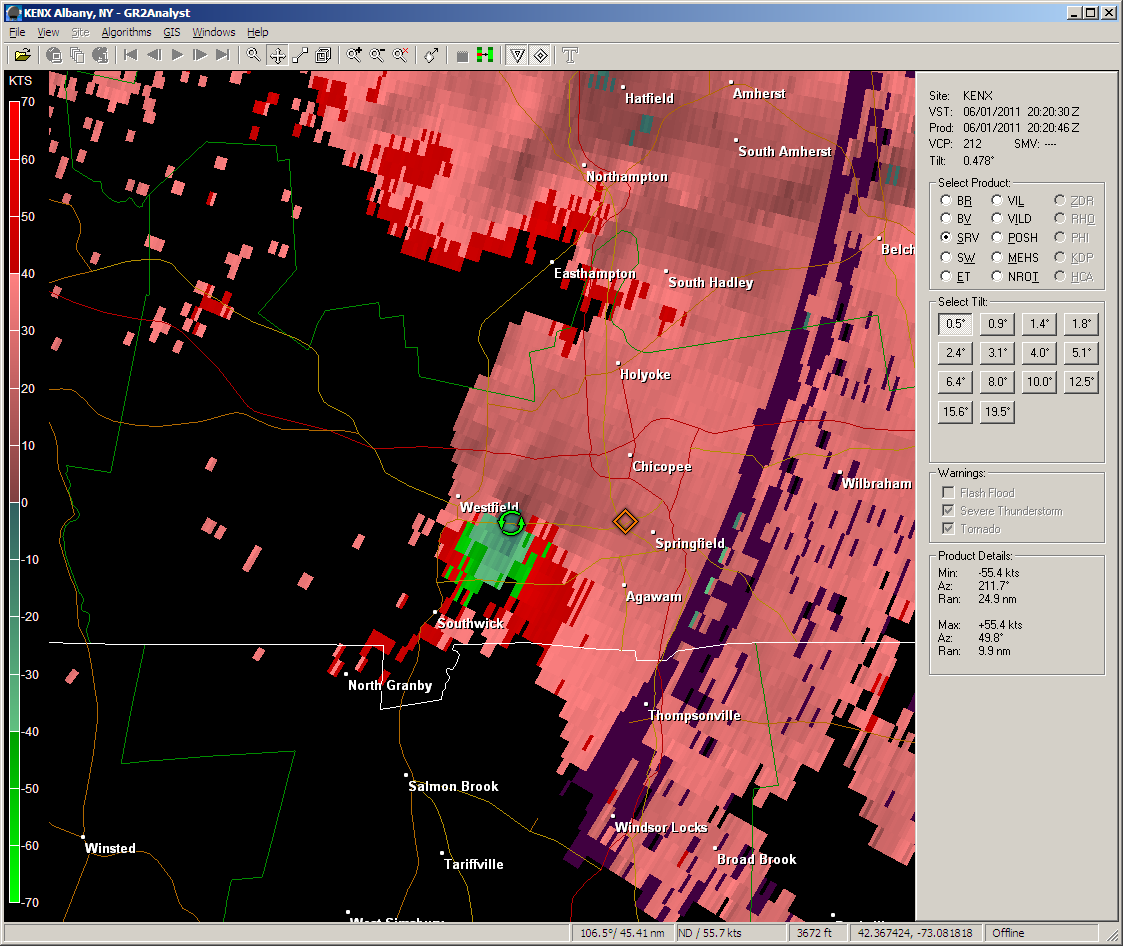The width and height of the screenshot is (1123, 946).
Task: Click the KTS velocity color scale bar
Action: click(14, 502)
